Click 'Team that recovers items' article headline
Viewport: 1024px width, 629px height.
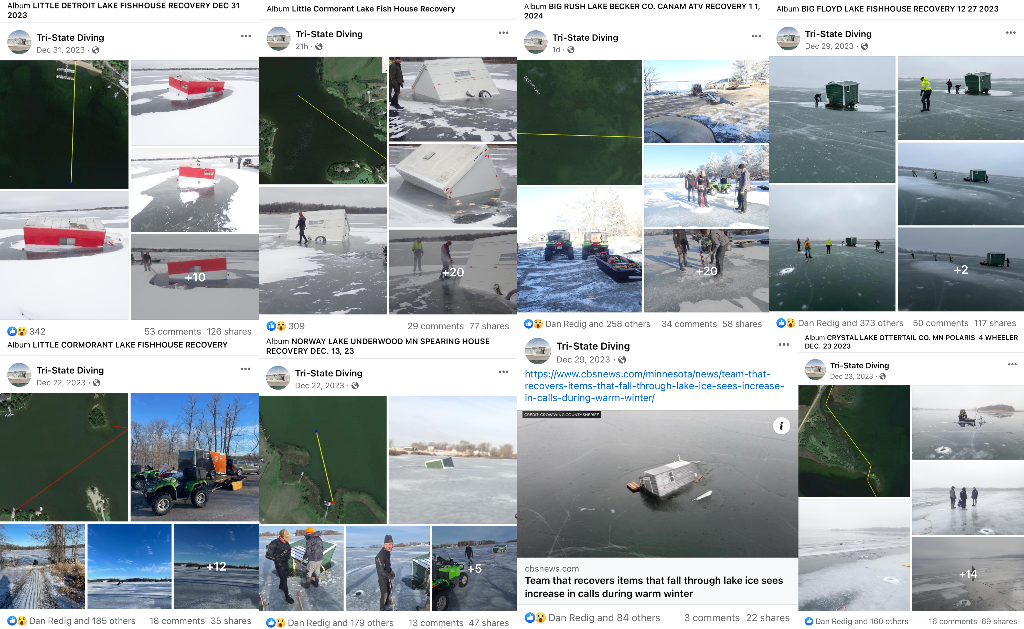[654, 587]
